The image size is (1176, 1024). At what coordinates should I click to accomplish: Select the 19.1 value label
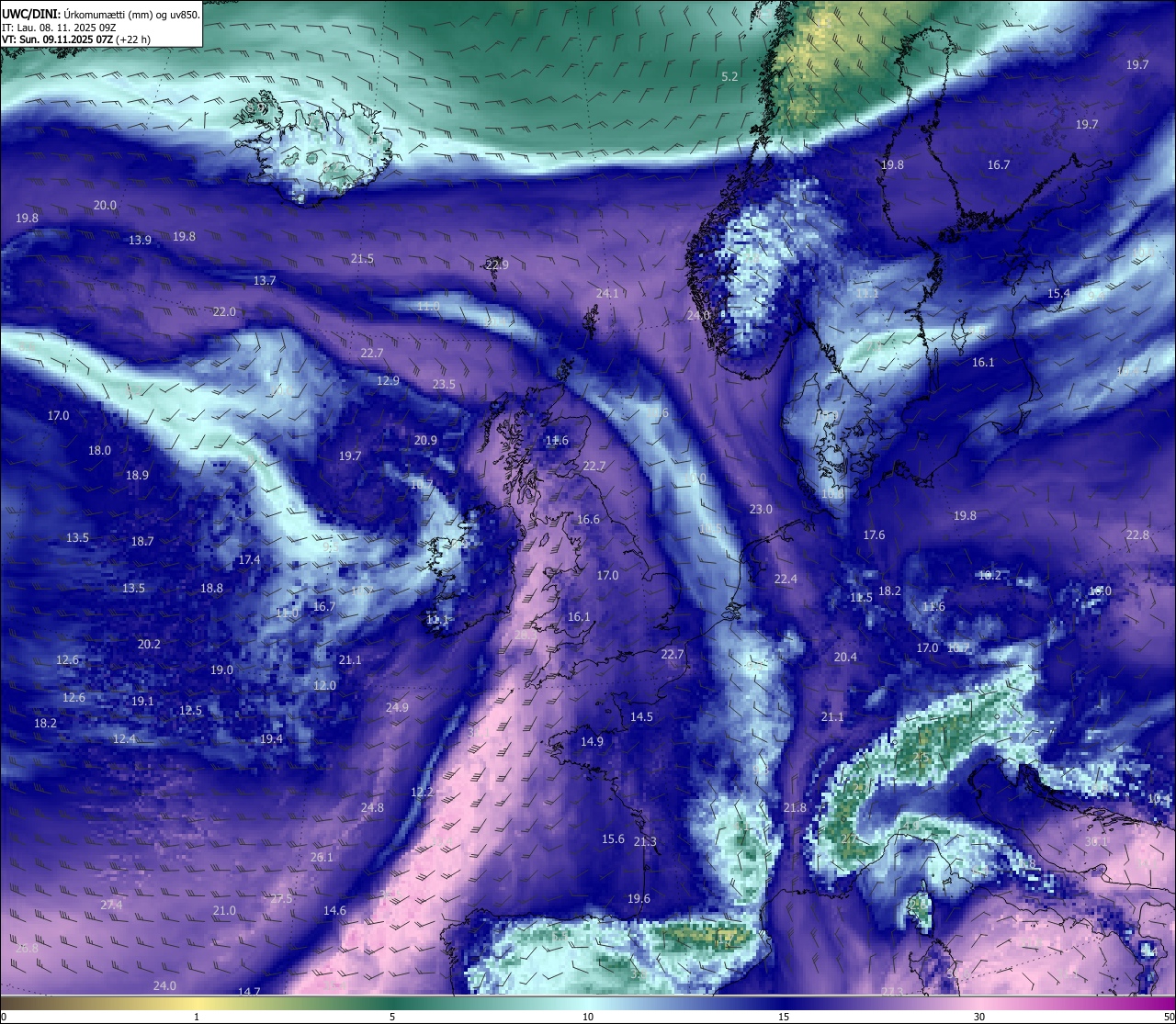coord(142,702)
